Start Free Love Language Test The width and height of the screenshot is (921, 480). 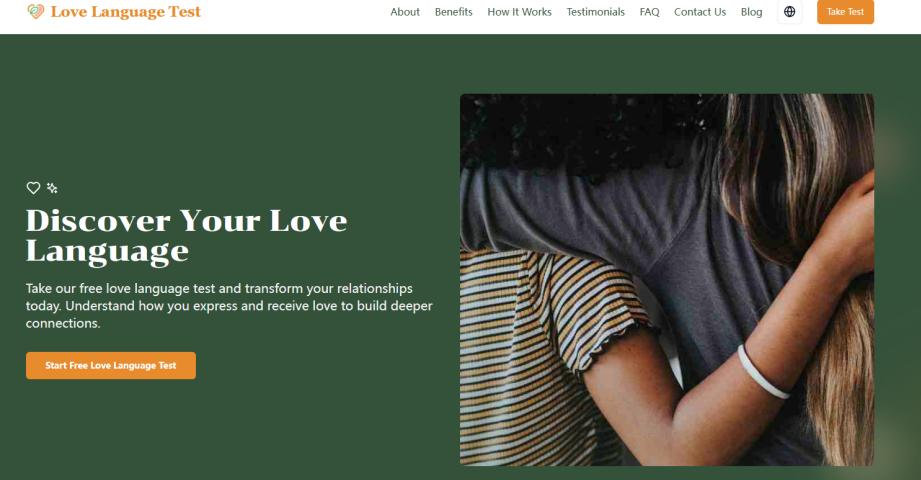click(111, 365)
